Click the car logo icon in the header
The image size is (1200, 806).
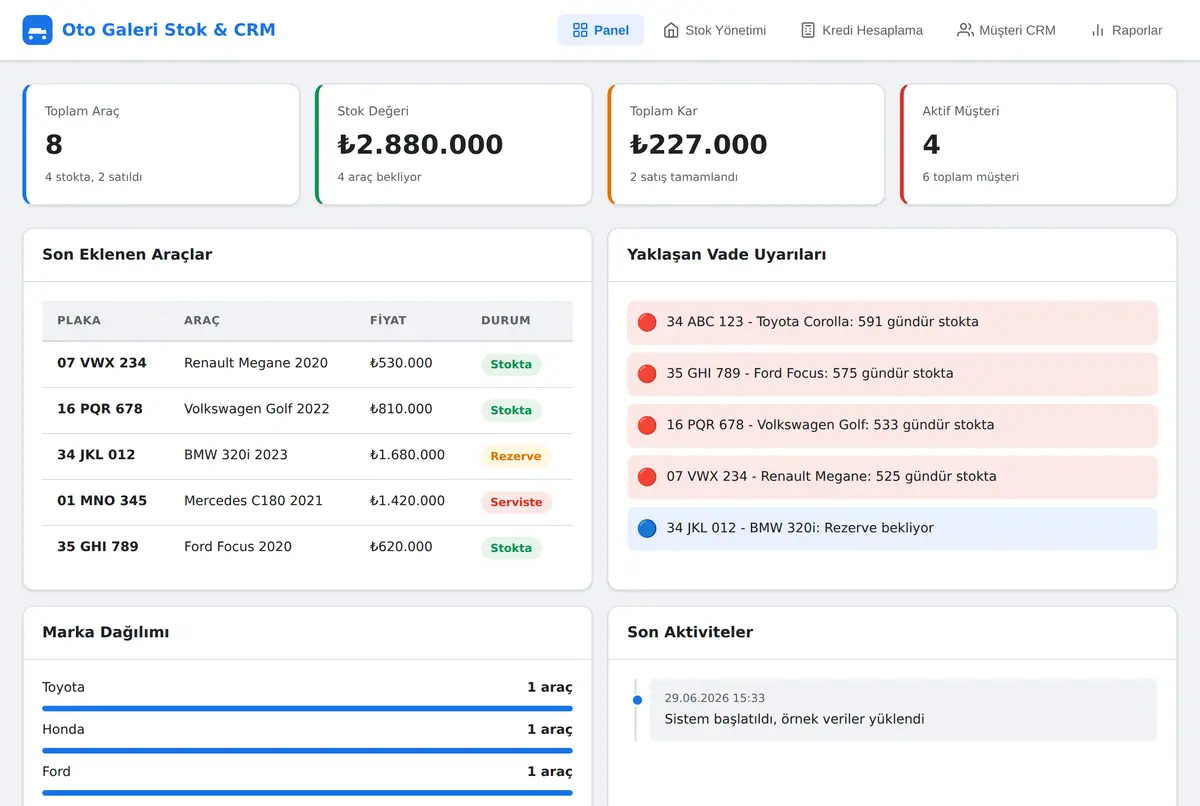(x=37, y=30)
